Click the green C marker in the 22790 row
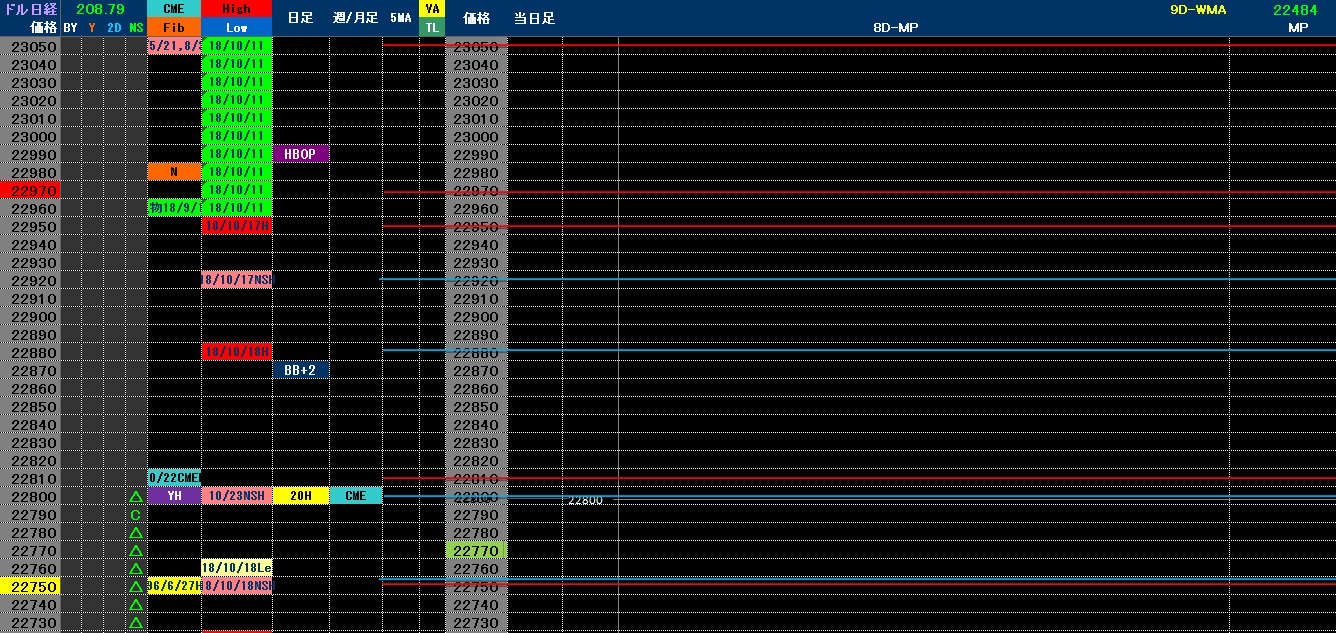 (135, 515)
